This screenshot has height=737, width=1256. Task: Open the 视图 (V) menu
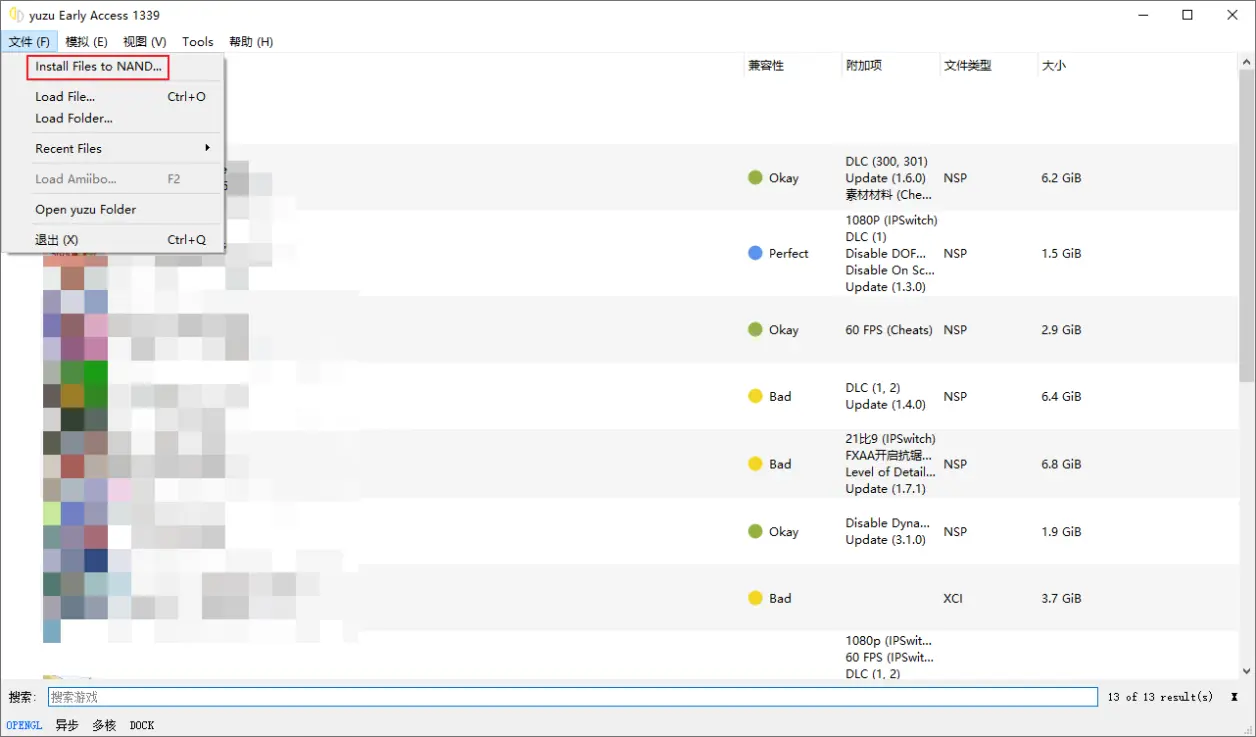tap(145, 41)
